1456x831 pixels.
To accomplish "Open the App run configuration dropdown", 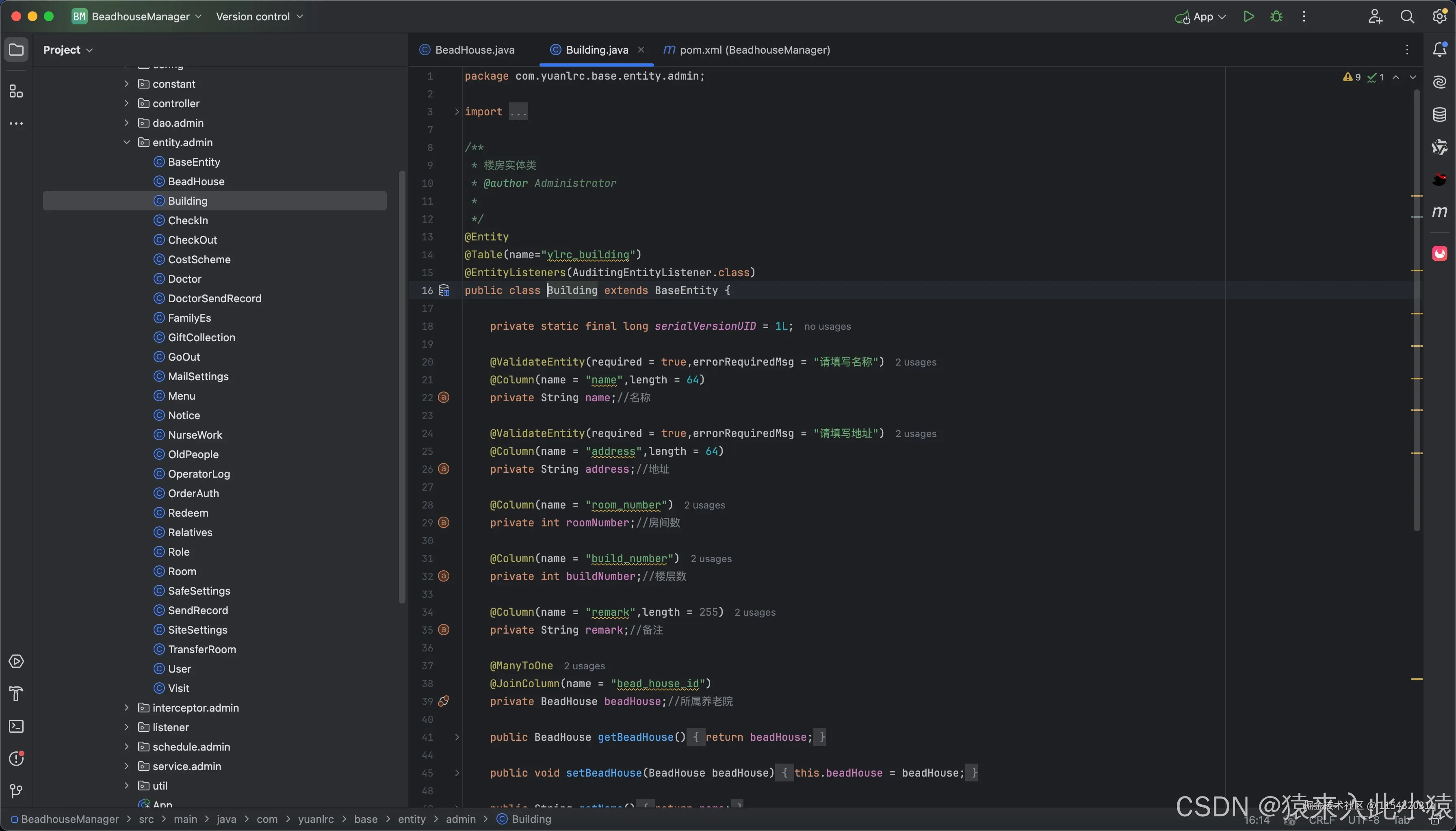I will tap(1202, 17).
